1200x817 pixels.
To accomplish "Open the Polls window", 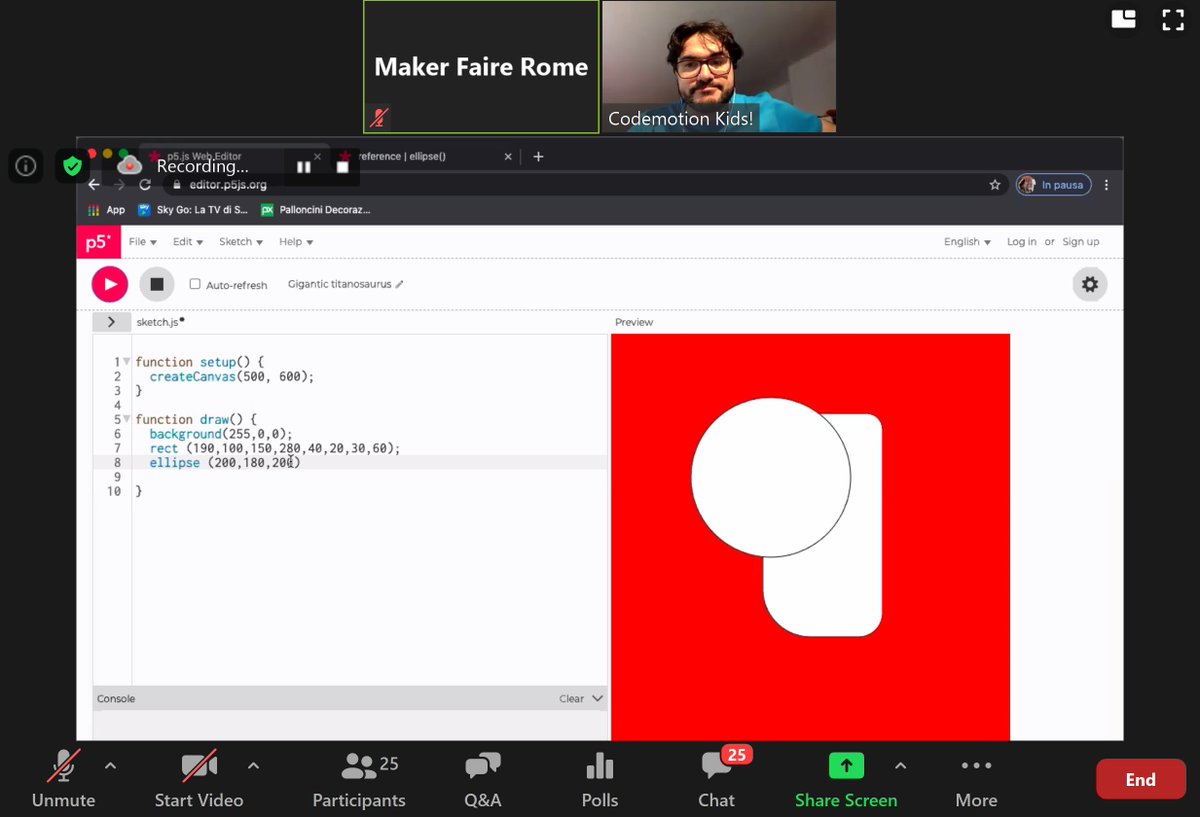I will [x=600, y=779].
